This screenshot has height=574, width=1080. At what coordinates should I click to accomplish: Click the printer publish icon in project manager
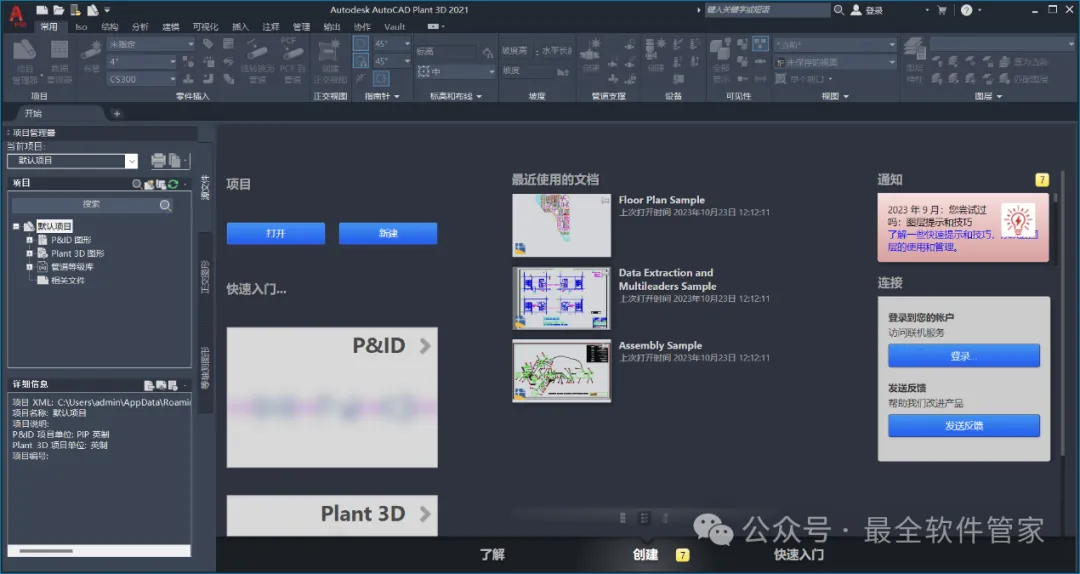tap(158, 160)
